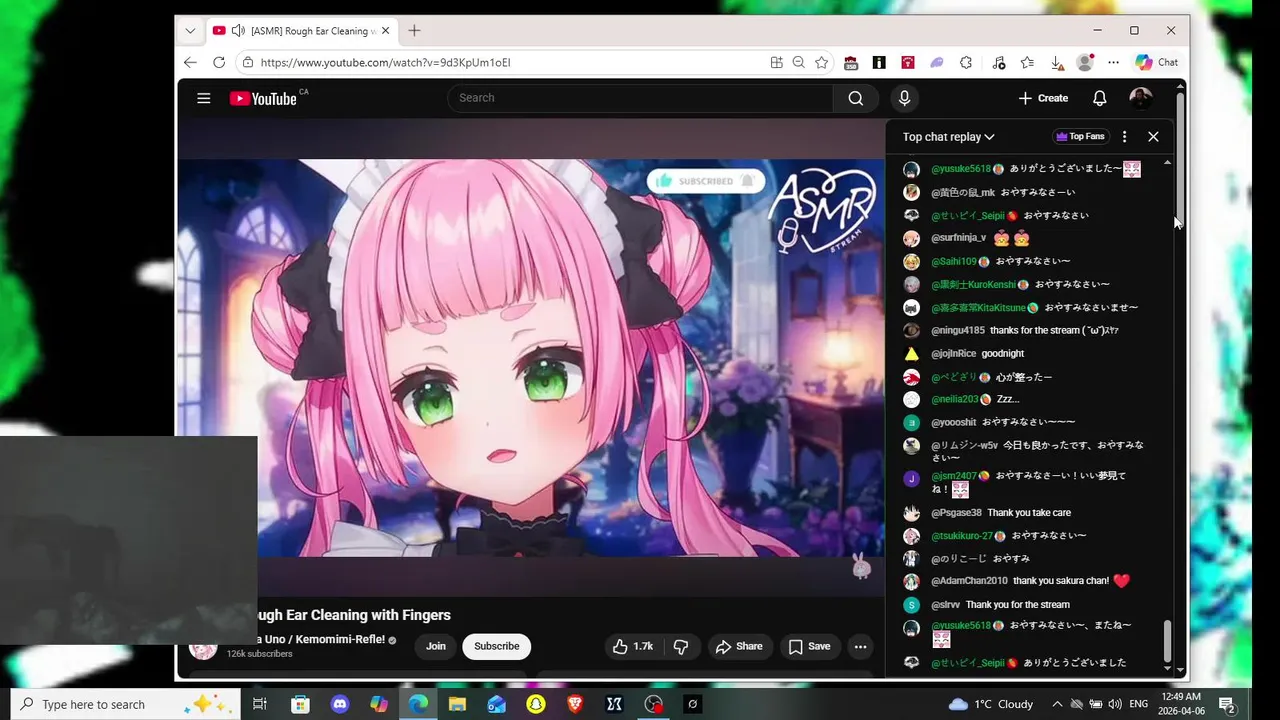Click the username @AdamChan2010 in chat
The image size is (1280, 720).
click(969, 581)
